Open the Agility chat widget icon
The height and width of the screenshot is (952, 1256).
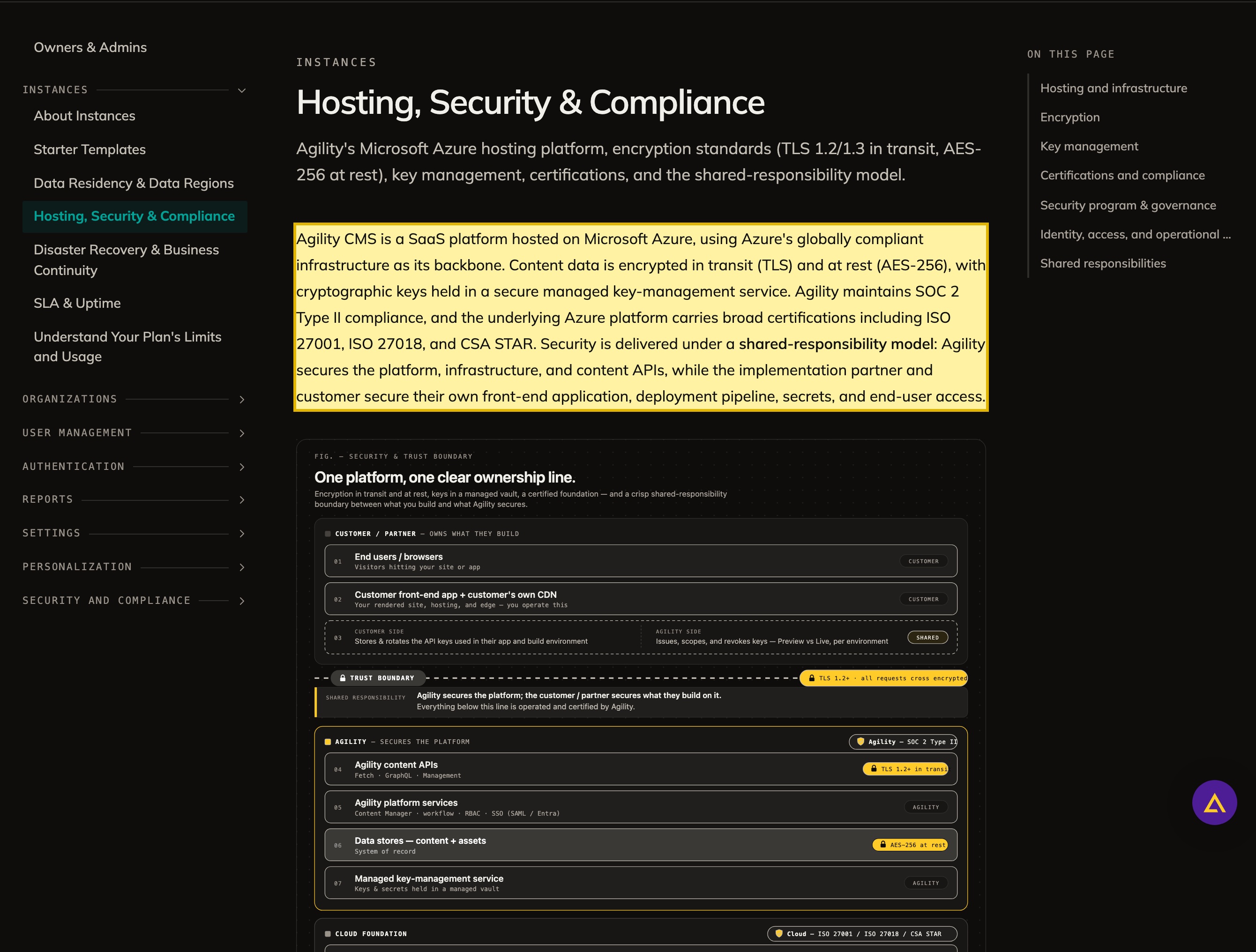[1214, 802]
